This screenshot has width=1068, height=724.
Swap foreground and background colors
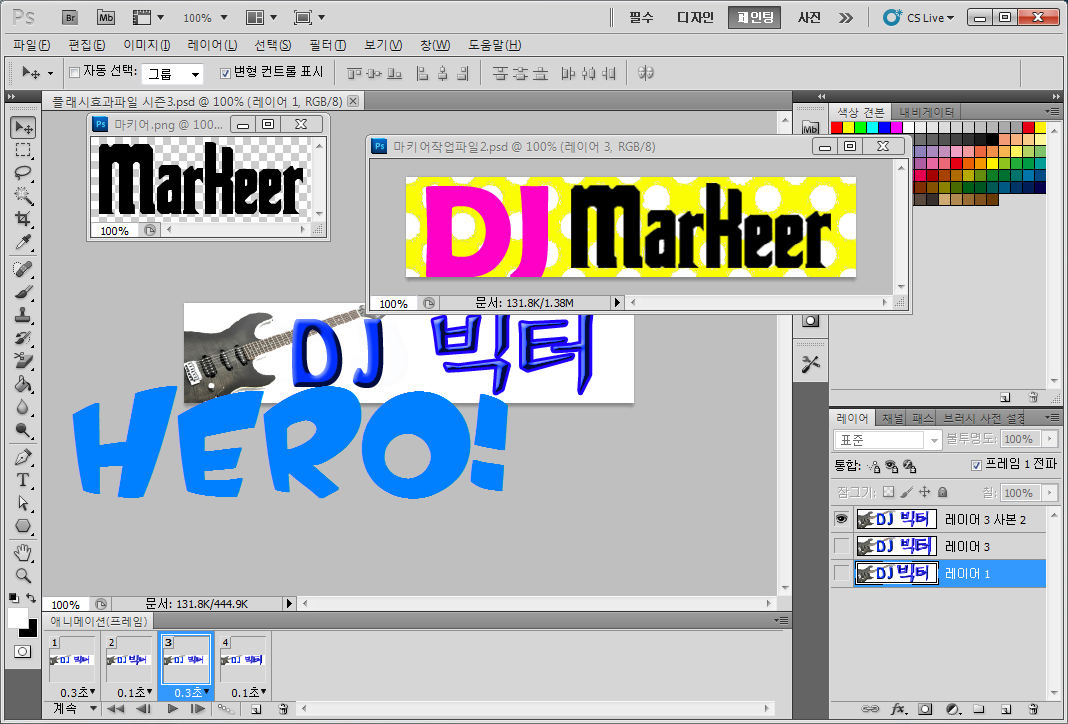[31, 597]
